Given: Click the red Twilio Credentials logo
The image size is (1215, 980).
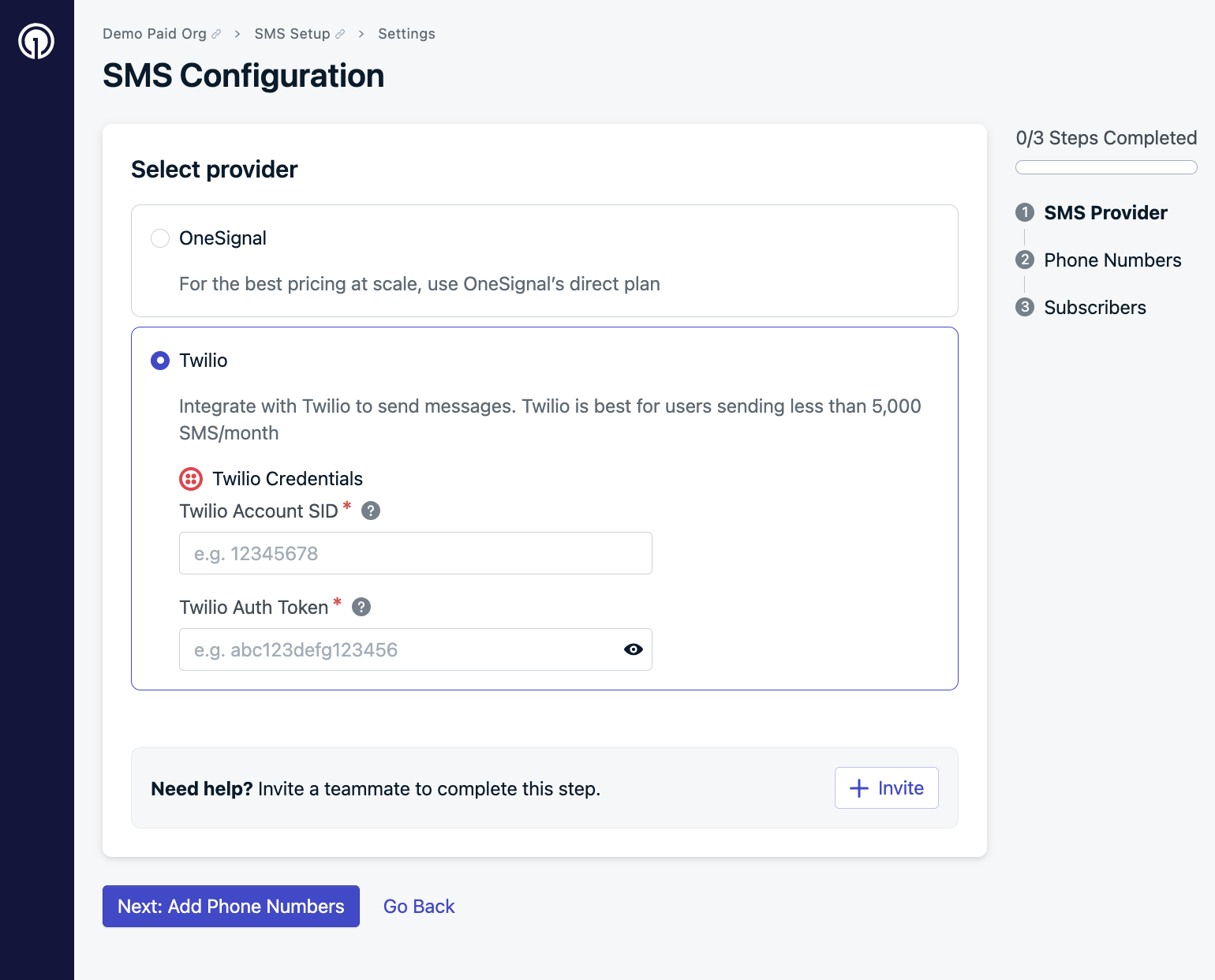Looking at the screenshot, I should [191, 479].
